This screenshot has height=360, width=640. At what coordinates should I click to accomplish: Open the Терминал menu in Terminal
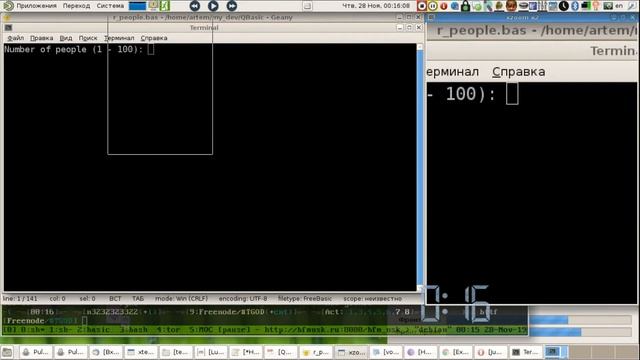coord(119,38)
